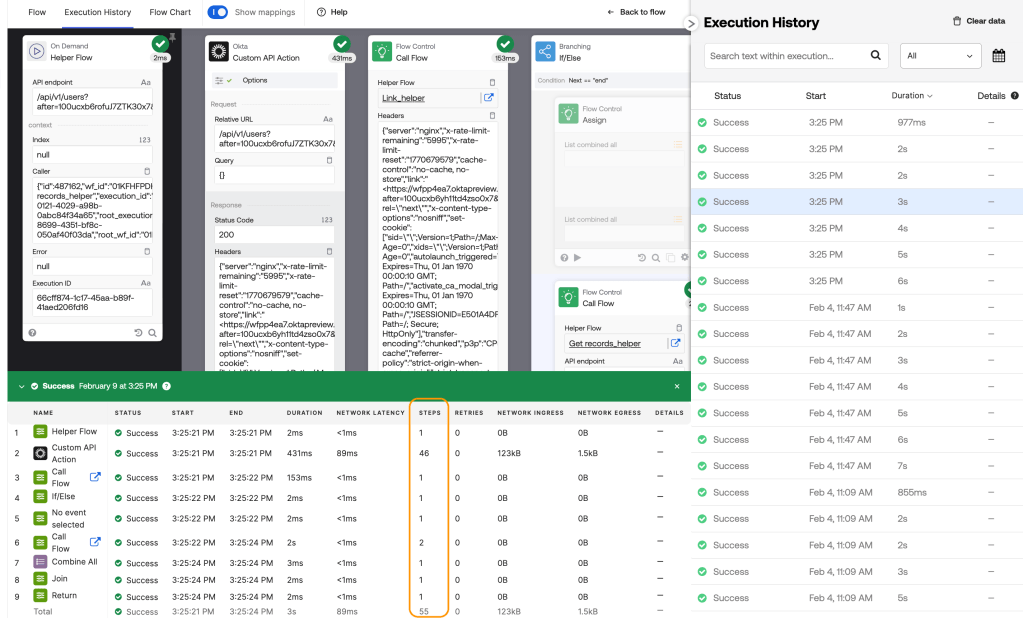Toggle the Show mappings switch
Image resolution: width=1023 pixels, height=618 pixels.
220,13
